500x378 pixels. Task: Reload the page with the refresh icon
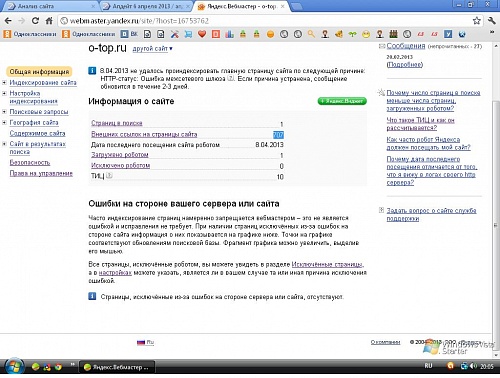coord(35,21)
